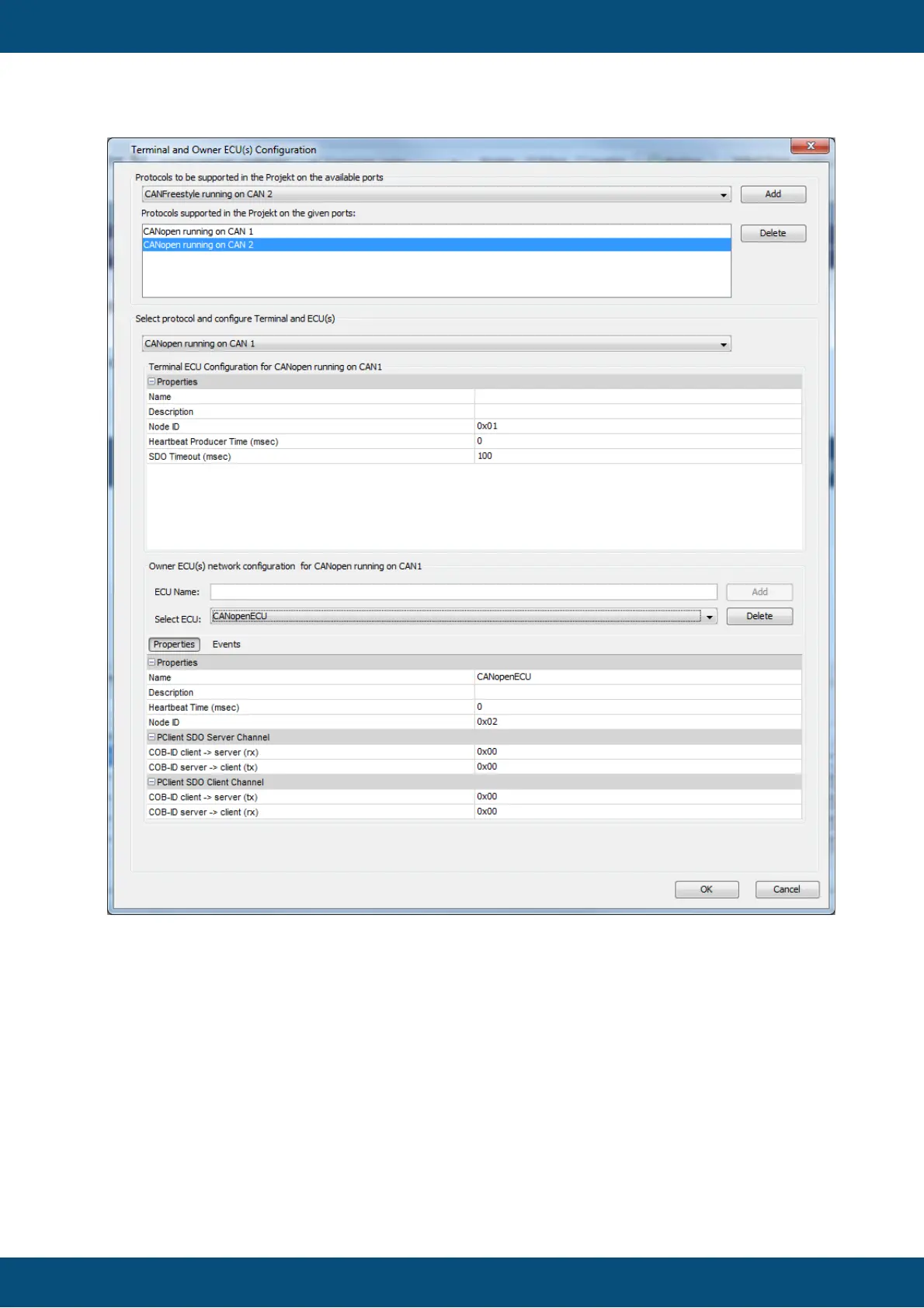924x1308 pixels.
Task: Click the ECU Name input field
Action: click(464, 592)
